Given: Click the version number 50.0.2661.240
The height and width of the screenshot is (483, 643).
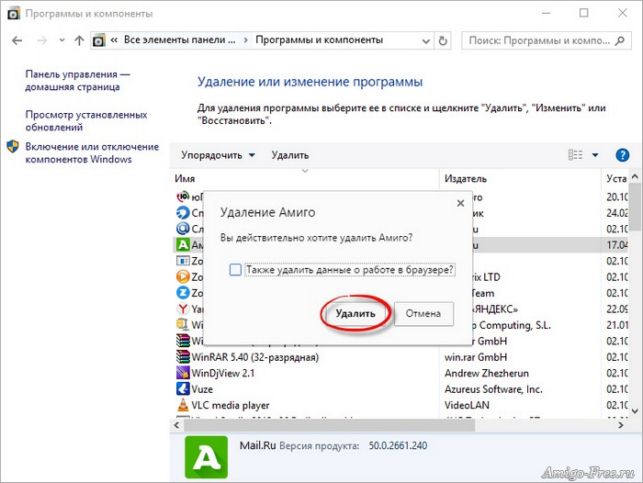Looking at the screenshot, I should tap(398, 446).
